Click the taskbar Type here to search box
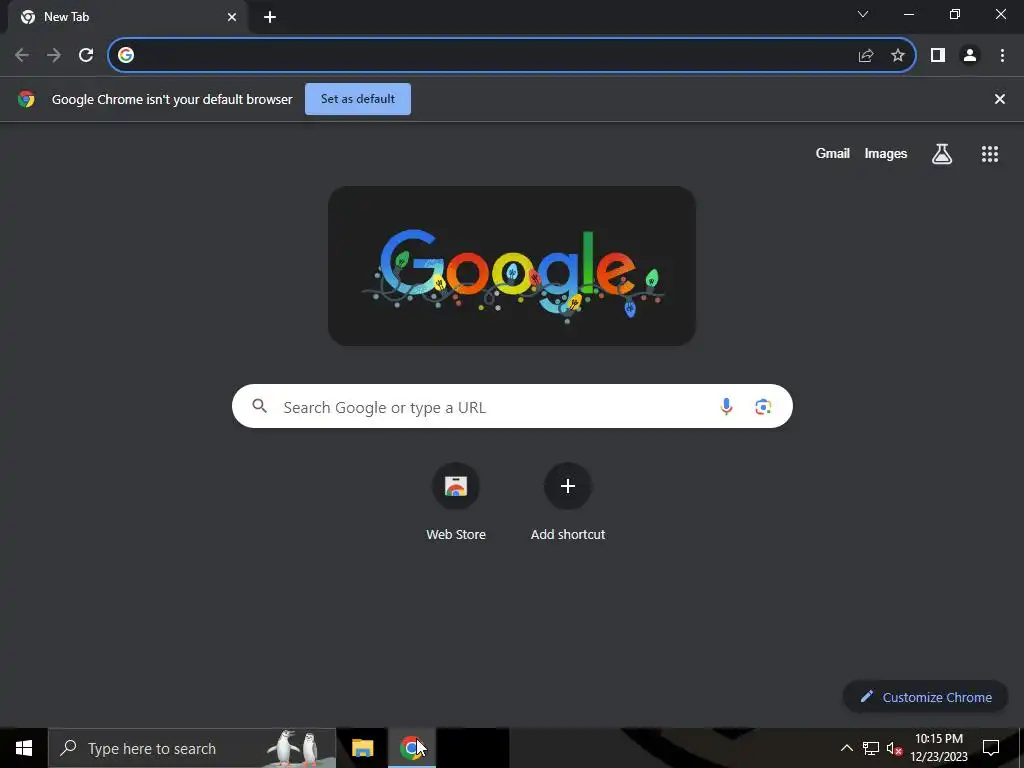 point(192,748)
